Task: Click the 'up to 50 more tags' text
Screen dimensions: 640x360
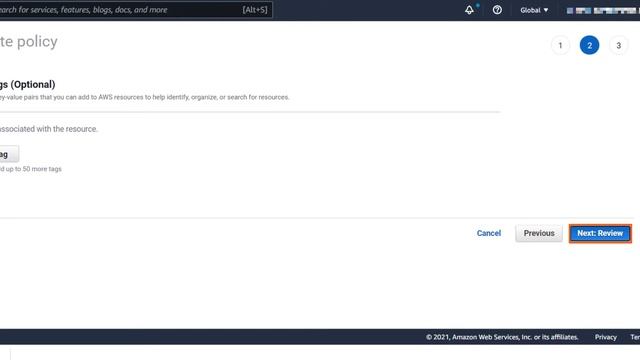Action: click(x=33, y=169)
